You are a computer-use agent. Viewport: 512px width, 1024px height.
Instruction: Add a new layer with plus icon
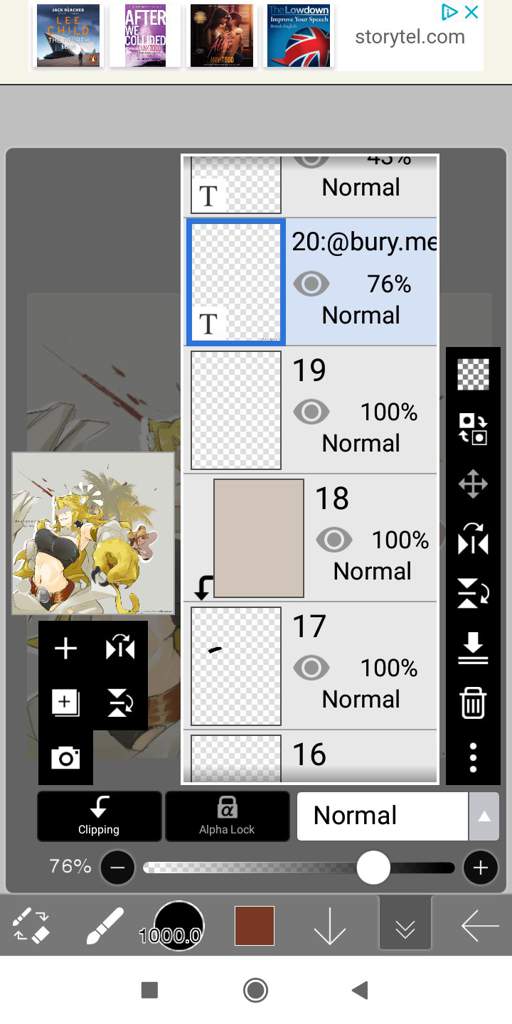pyautogui.click(x=65, y=648)
